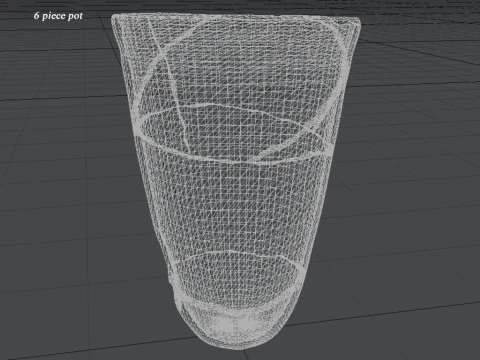Viewport: 480px width, 360px height.
Task: Click the "6 piece pot" label text
Action: pyautogui.click(x=58, y=16)
